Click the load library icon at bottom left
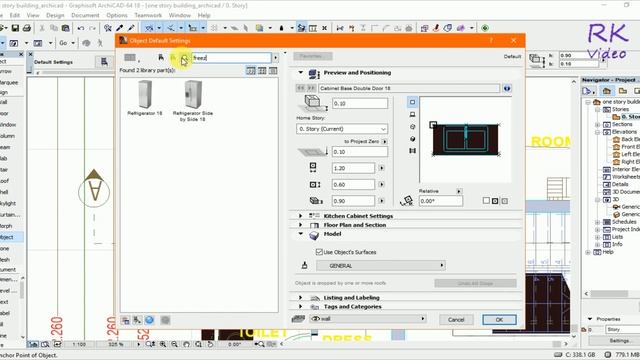This screenshot has width=640, height=360. tap(125, 320)
